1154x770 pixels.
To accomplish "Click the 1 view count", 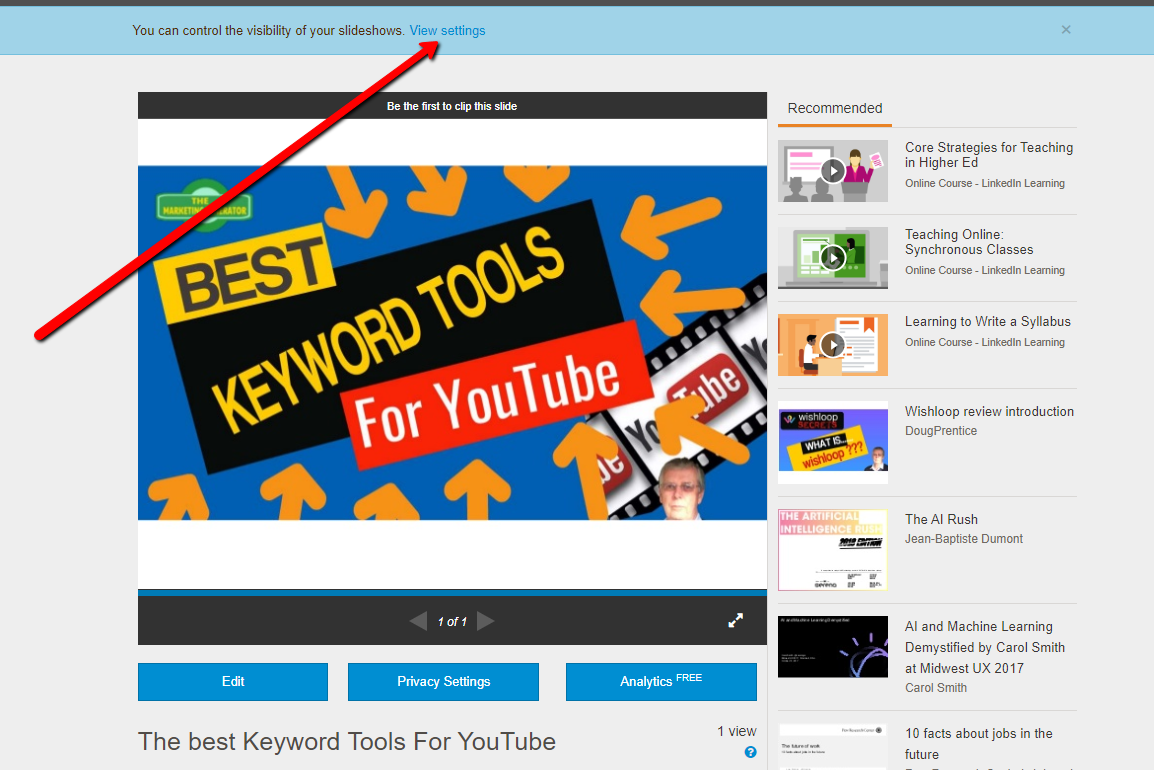I will (737, 731).
